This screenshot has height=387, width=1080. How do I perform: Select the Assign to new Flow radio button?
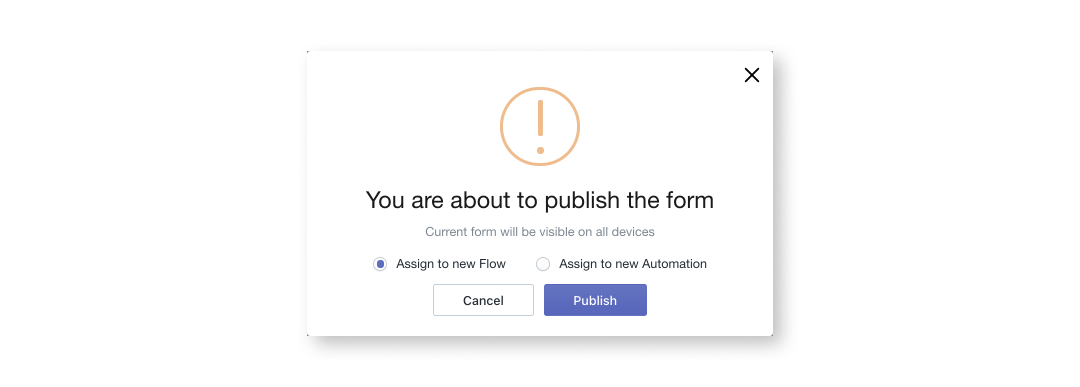(380, 264)
